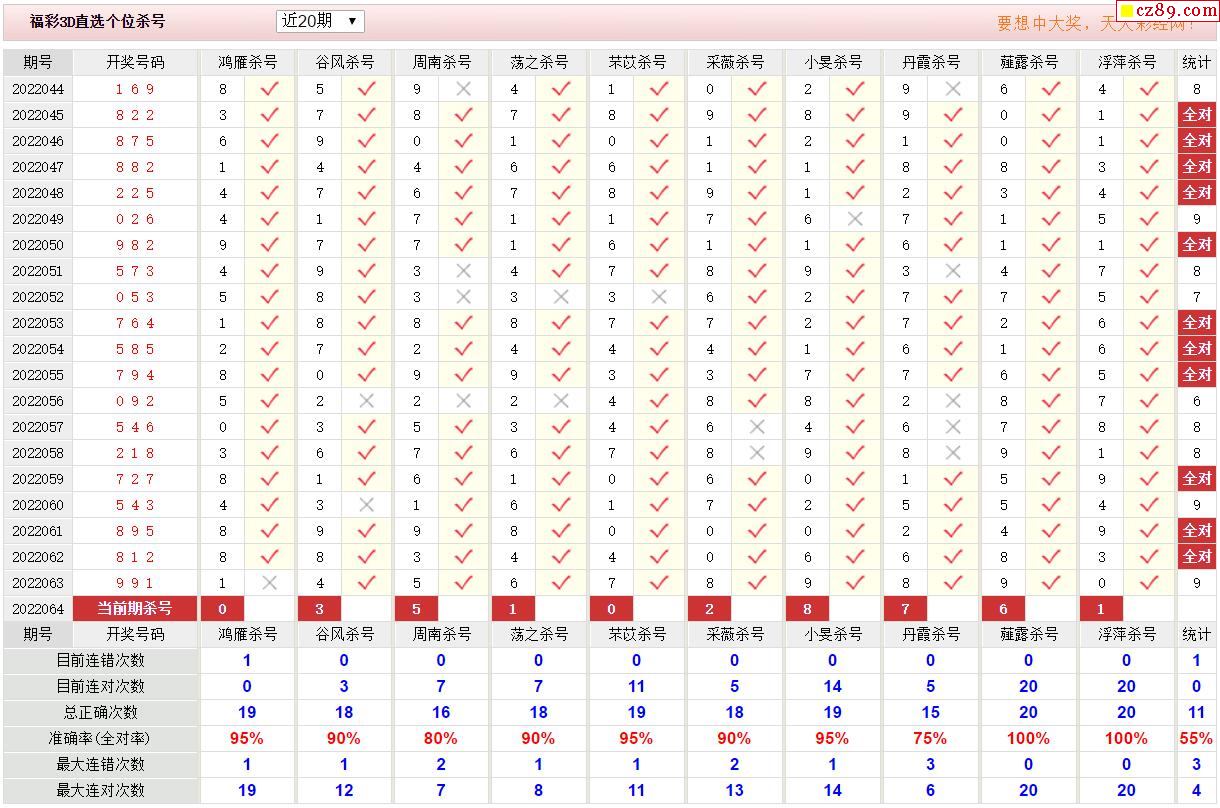The width and height of the screenshot is (1220, 808).
Task: Click the red checkmark for 采薇杀号 in row 2022053
Action: point(757,323)
